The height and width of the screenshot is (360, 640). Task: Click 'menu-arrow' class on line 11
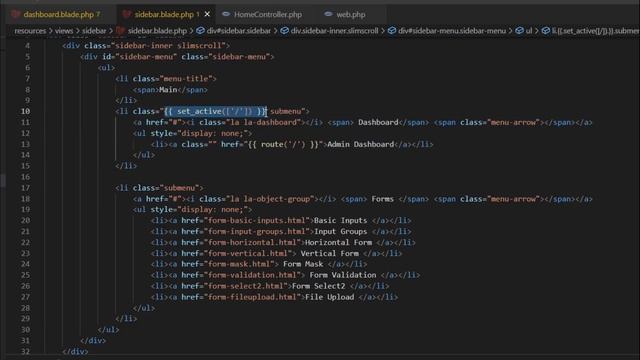tap(513, 122)
